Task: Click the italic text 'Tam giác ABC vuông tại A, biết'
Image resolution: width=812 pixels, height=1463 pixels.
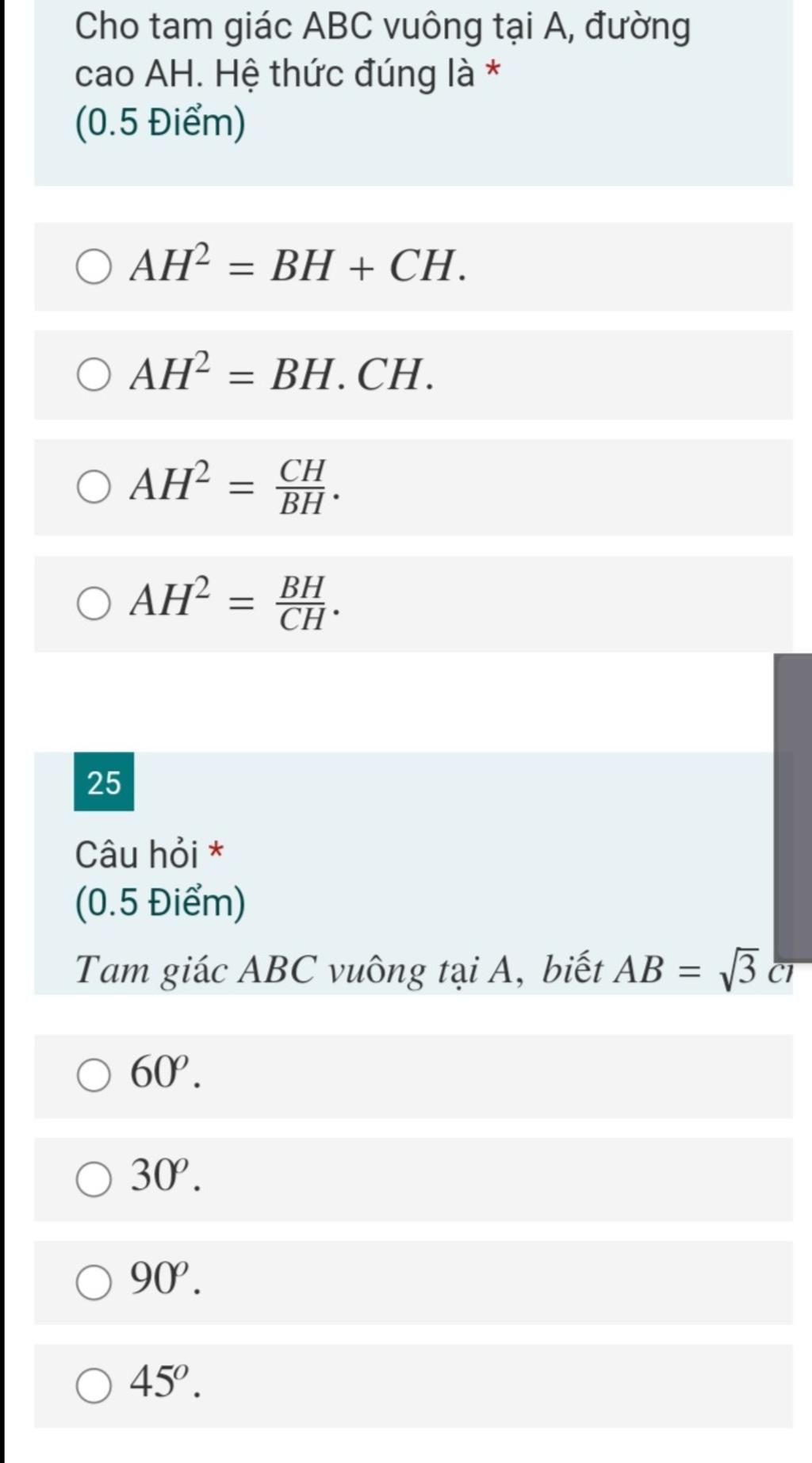Action: coord(339,971)
